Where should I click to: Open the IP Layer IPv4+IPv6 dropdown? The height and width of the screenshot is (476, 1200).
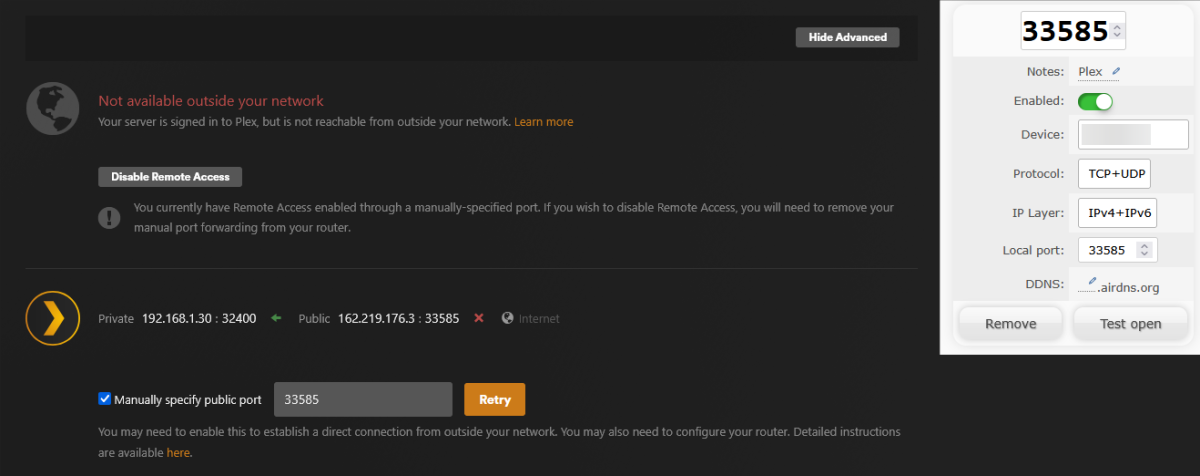click(1117, 213)
